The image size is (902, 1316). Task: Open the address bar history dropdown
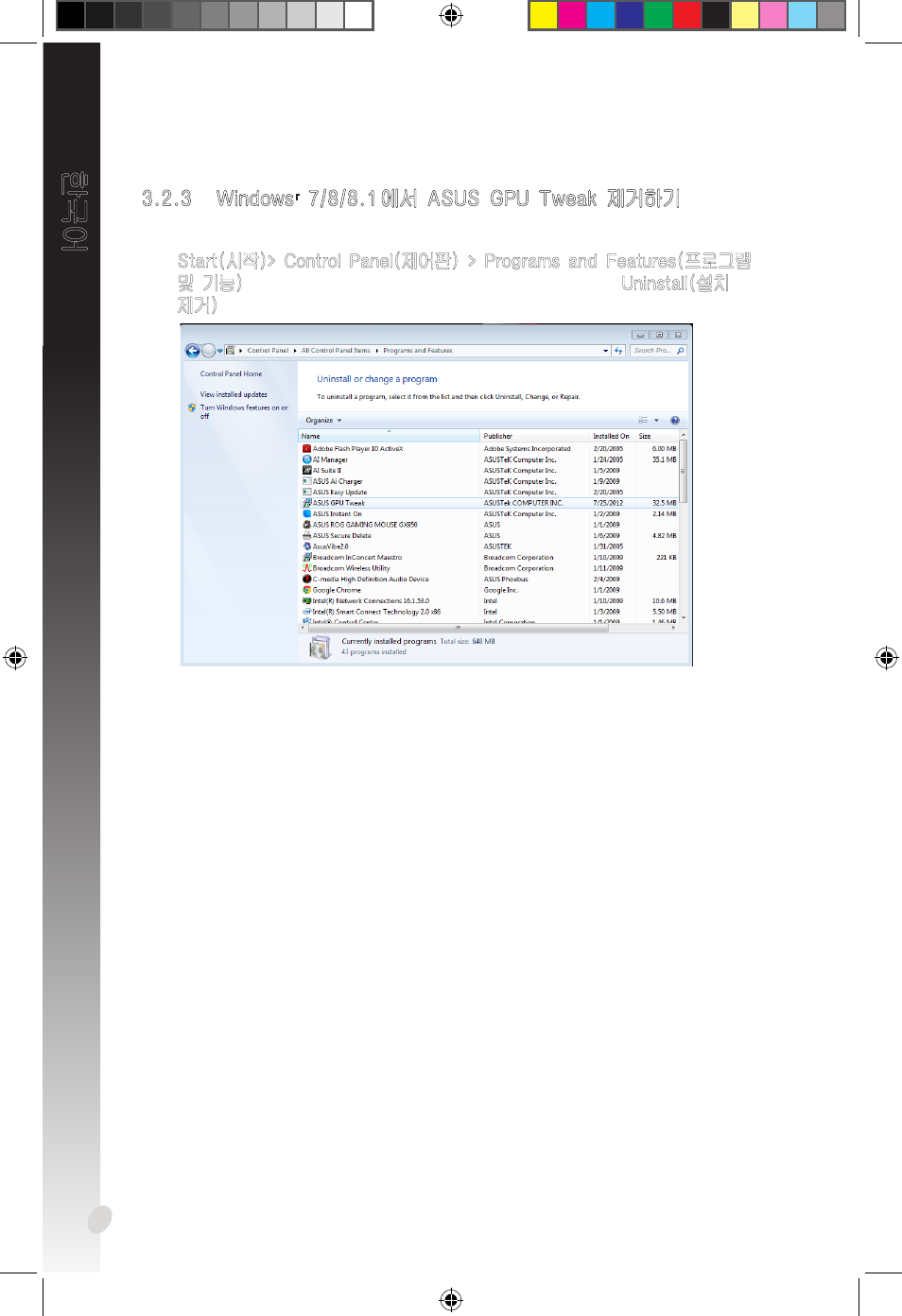click(606, 351)
